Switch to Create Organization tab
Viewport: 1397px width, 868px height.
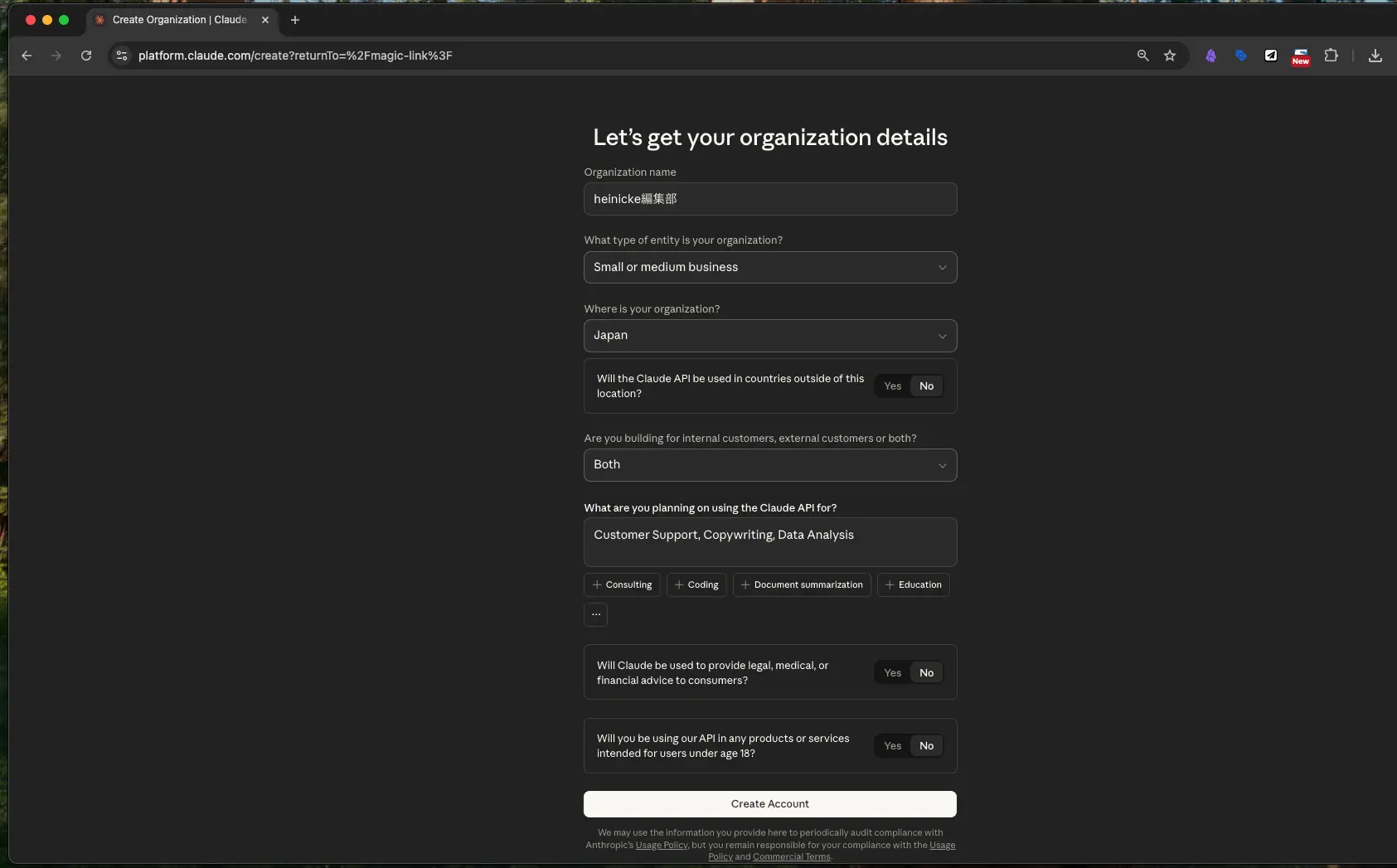(x=180, y=20)
